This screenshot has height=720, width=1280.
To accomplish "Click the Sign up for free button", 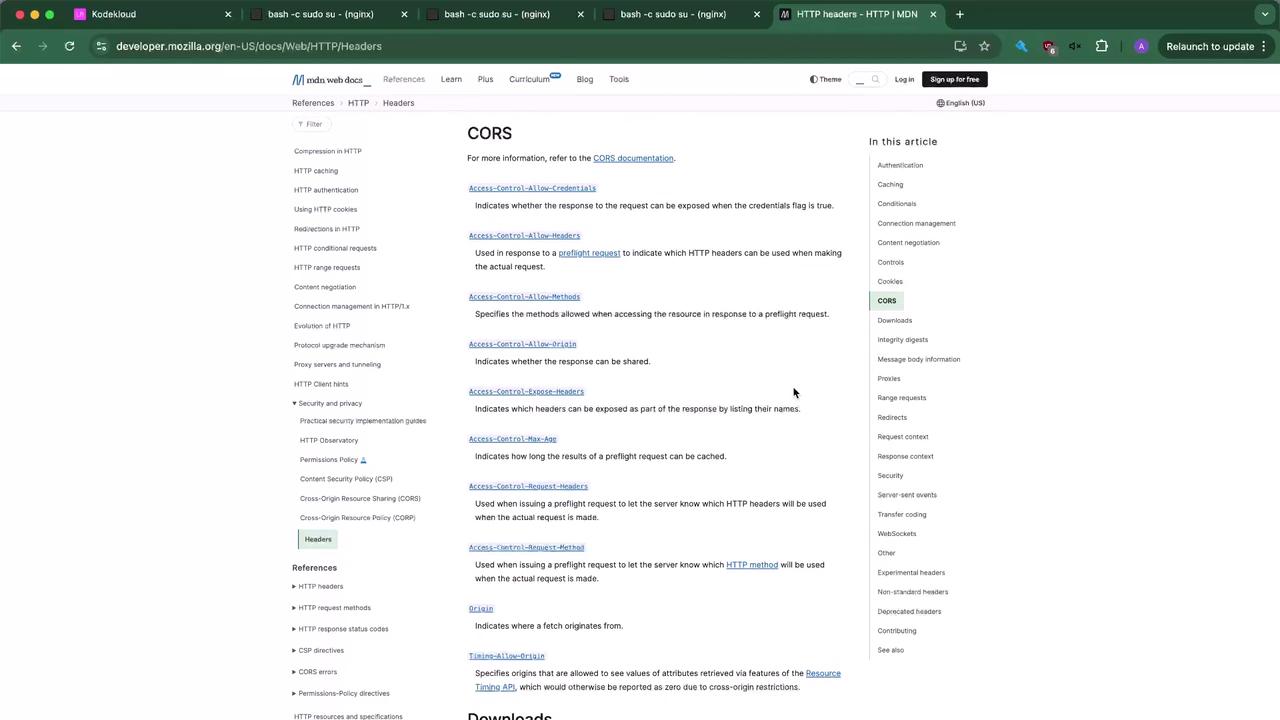I will 955,79.
